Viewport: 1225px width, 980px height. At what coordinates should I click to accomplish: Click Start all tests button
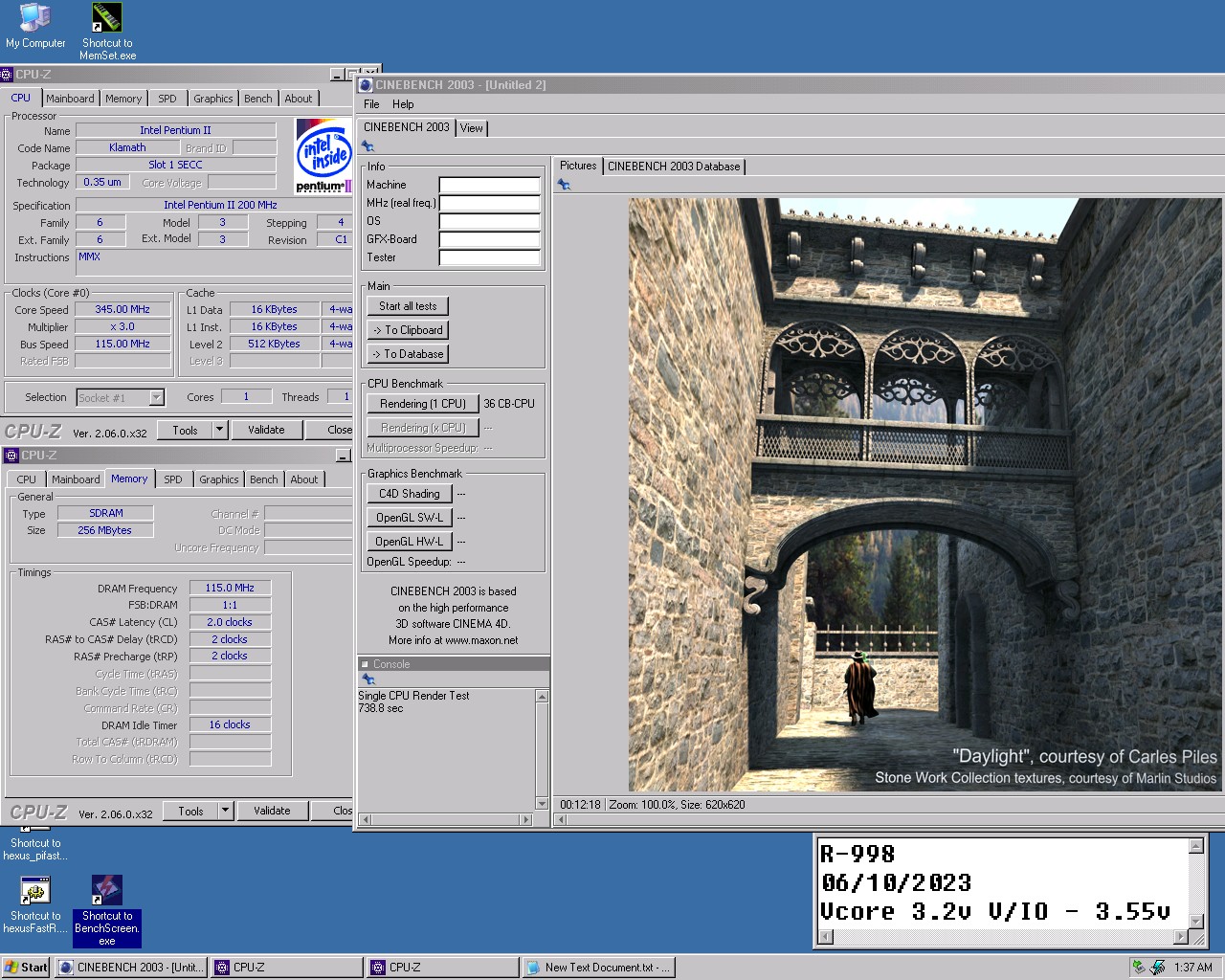click(408, 306)
